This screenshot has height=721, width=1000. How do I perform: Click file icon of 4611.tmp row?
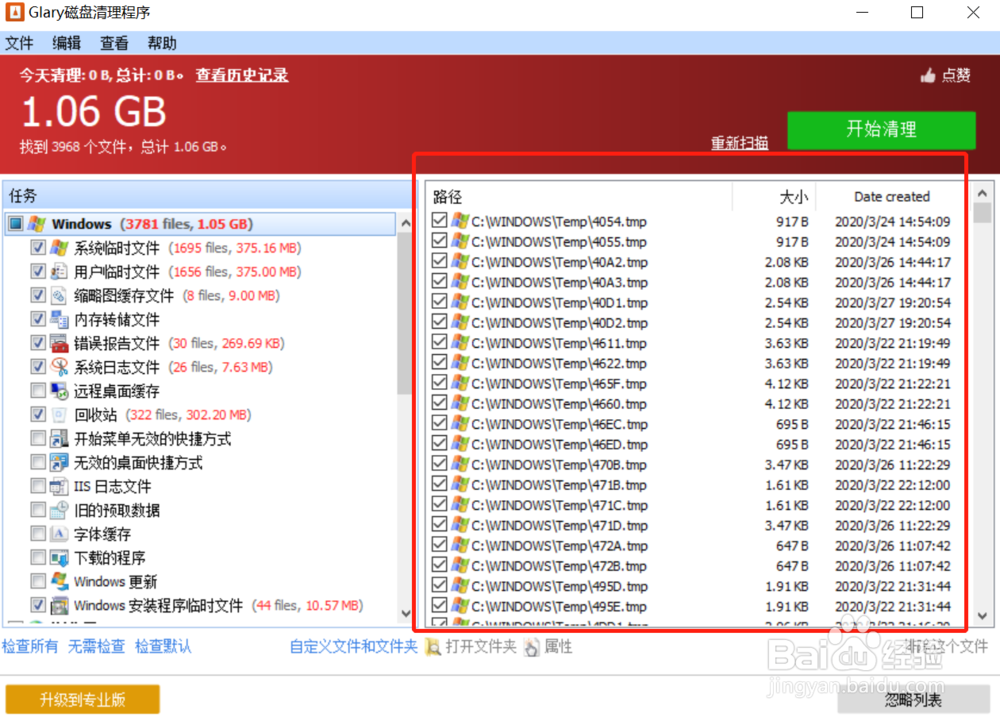pos(460,342)
